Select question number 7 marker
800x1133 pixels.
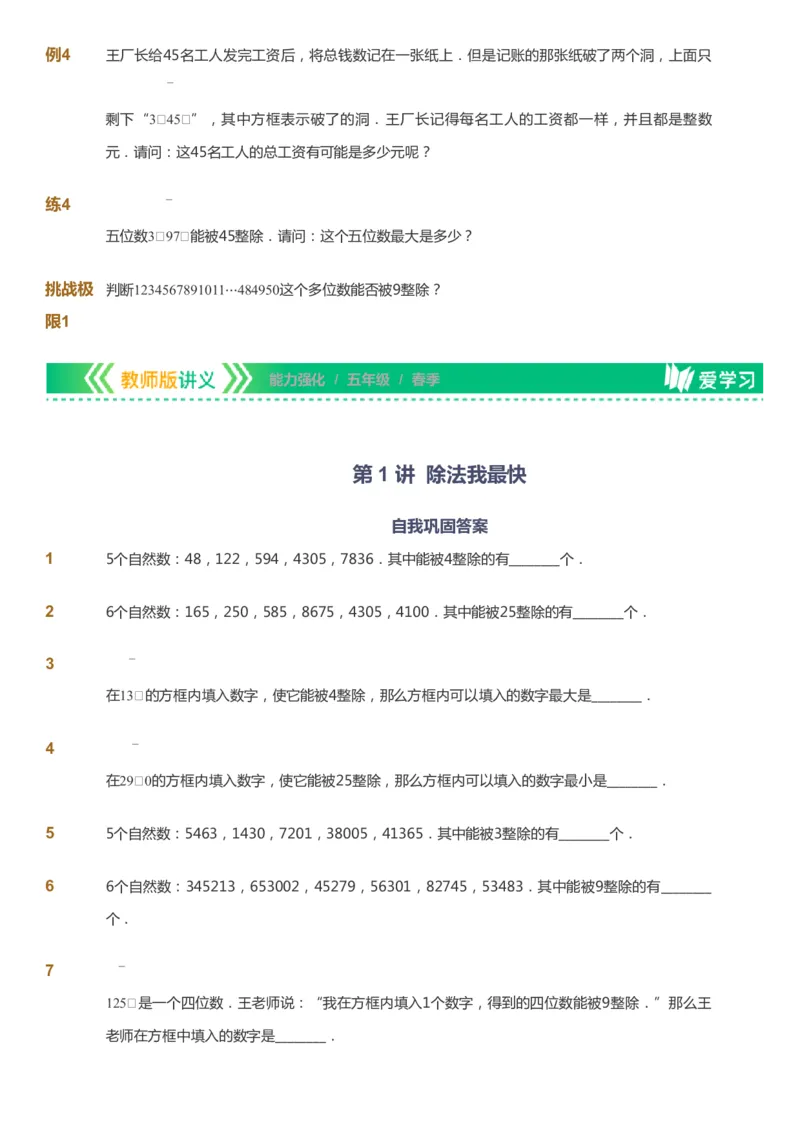pos(48,969)
